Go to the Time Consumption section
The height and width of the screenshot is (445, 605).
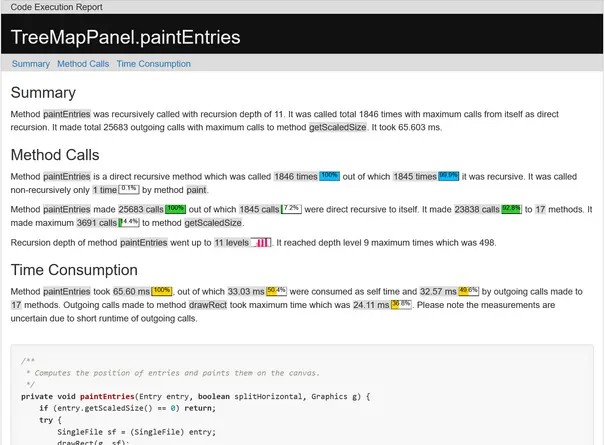click(x=153, y=64)
